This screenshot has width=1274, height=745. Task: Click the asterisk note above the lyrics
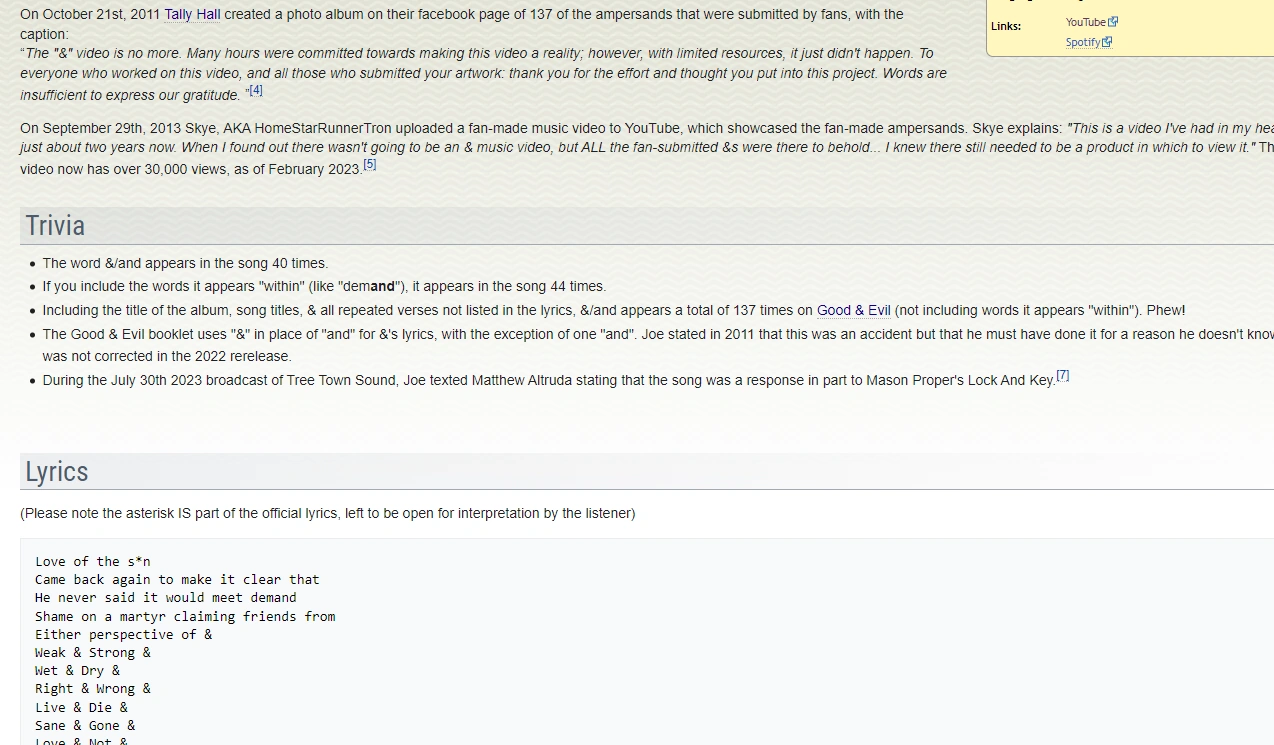[x=327, y=513]
